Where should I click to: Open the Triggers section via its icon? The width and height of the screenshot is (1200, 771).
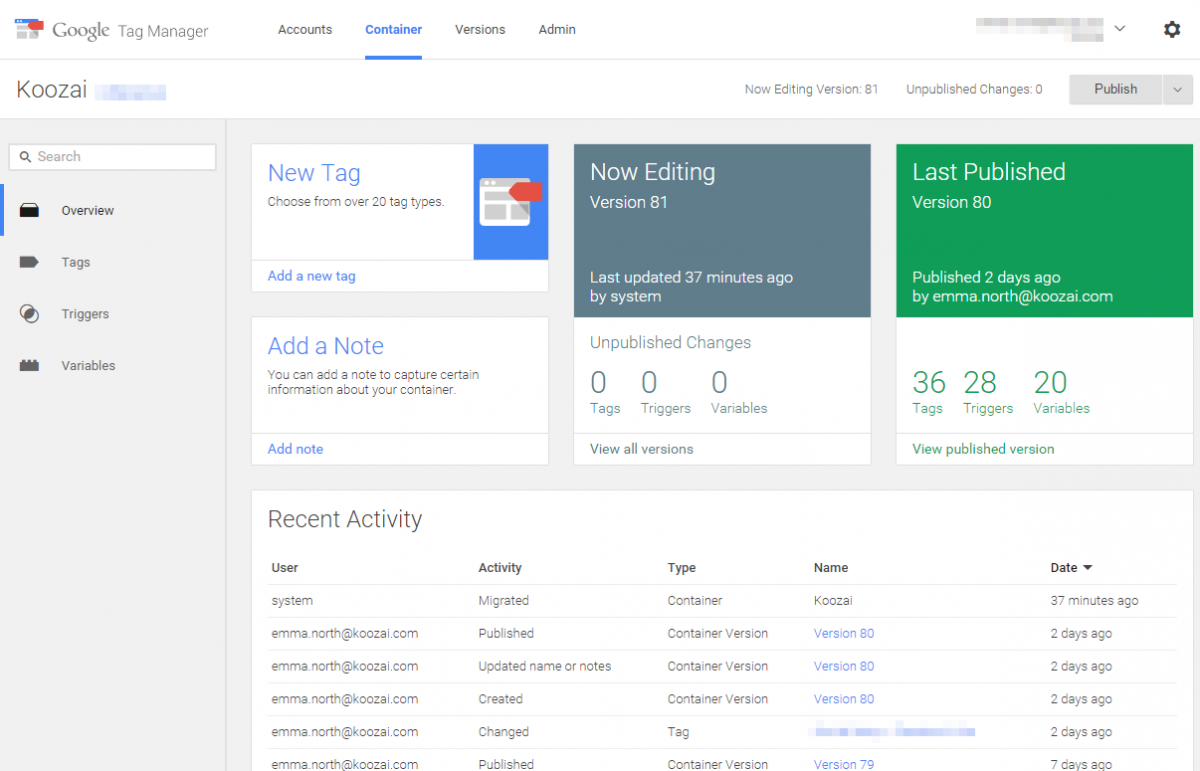31,313
